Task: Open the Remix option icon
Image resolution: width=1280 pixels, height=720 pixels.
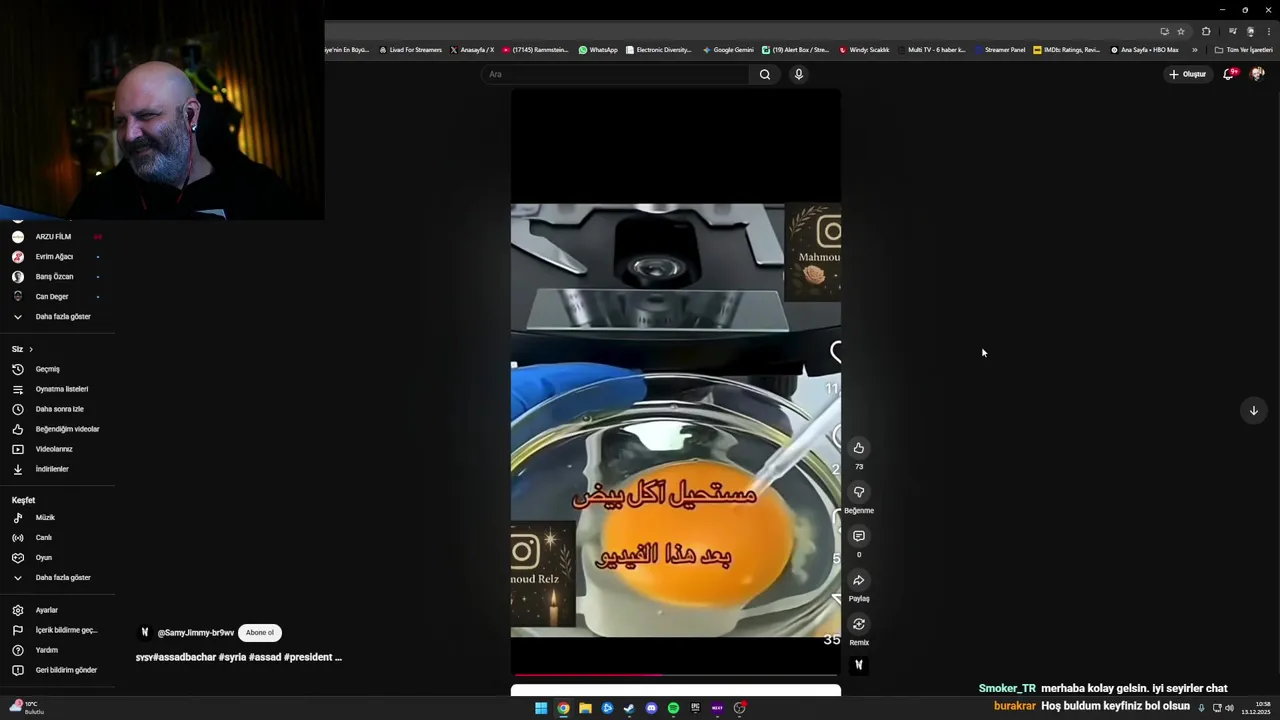Action: tap(858, 624)
